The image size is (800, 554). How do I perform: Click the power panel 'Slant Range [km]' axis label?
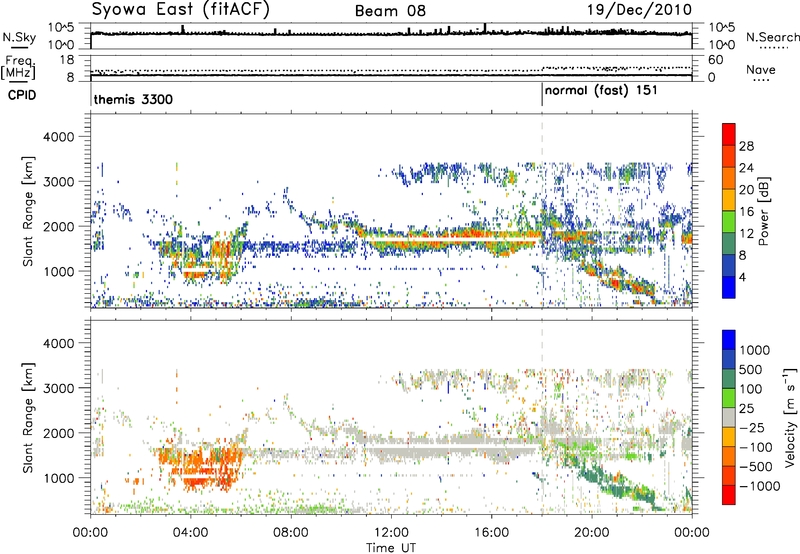(x=28, y=211)
